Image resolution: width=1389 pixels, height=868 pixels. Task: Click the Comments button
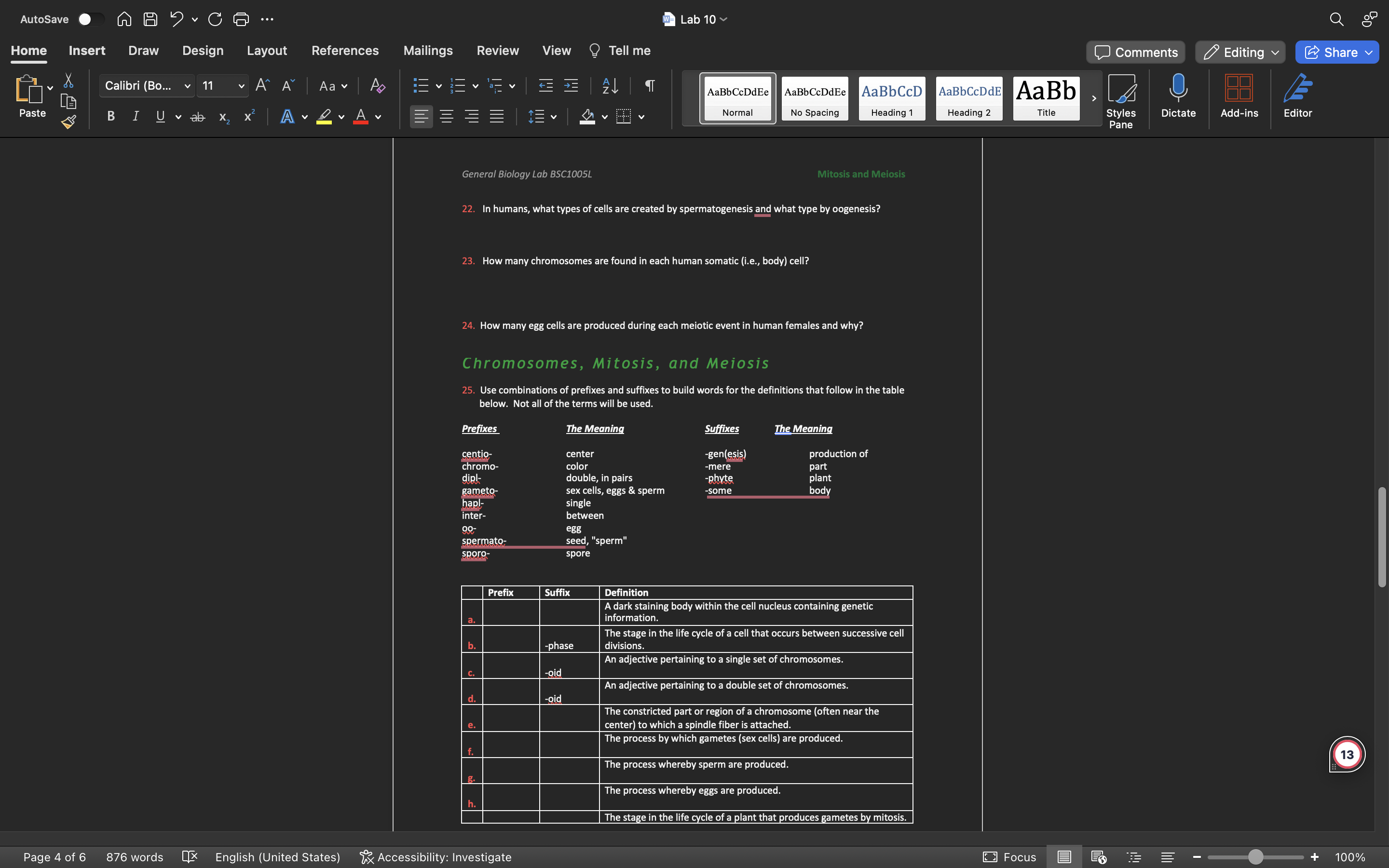(x=1135, y=52)
